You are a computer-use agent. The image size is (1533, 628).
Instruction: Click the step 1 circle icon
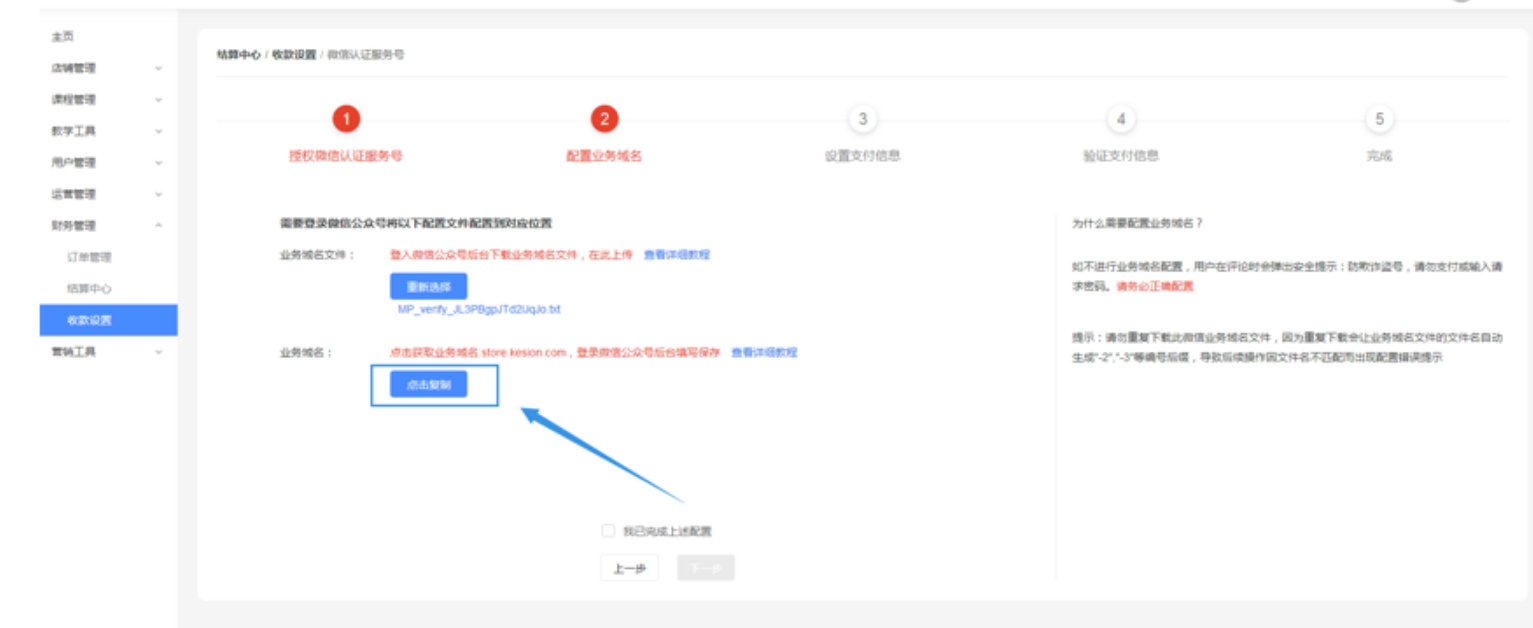tap(346, 120)
